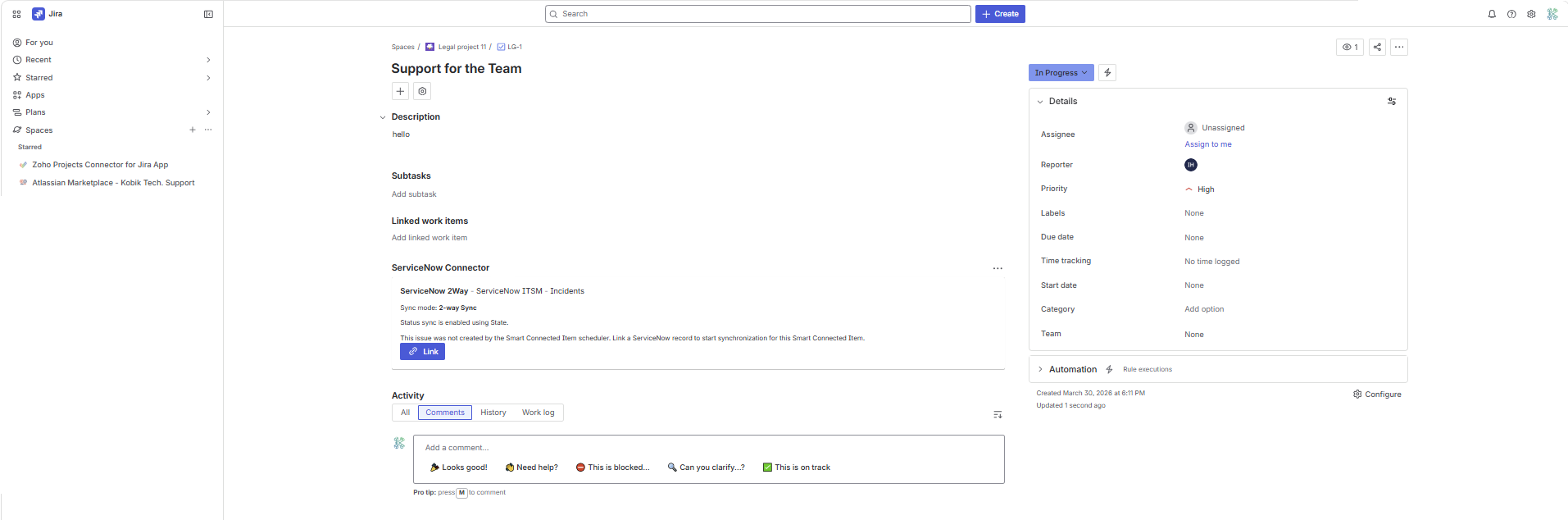Click the Add a comment field

pos(709,448)
